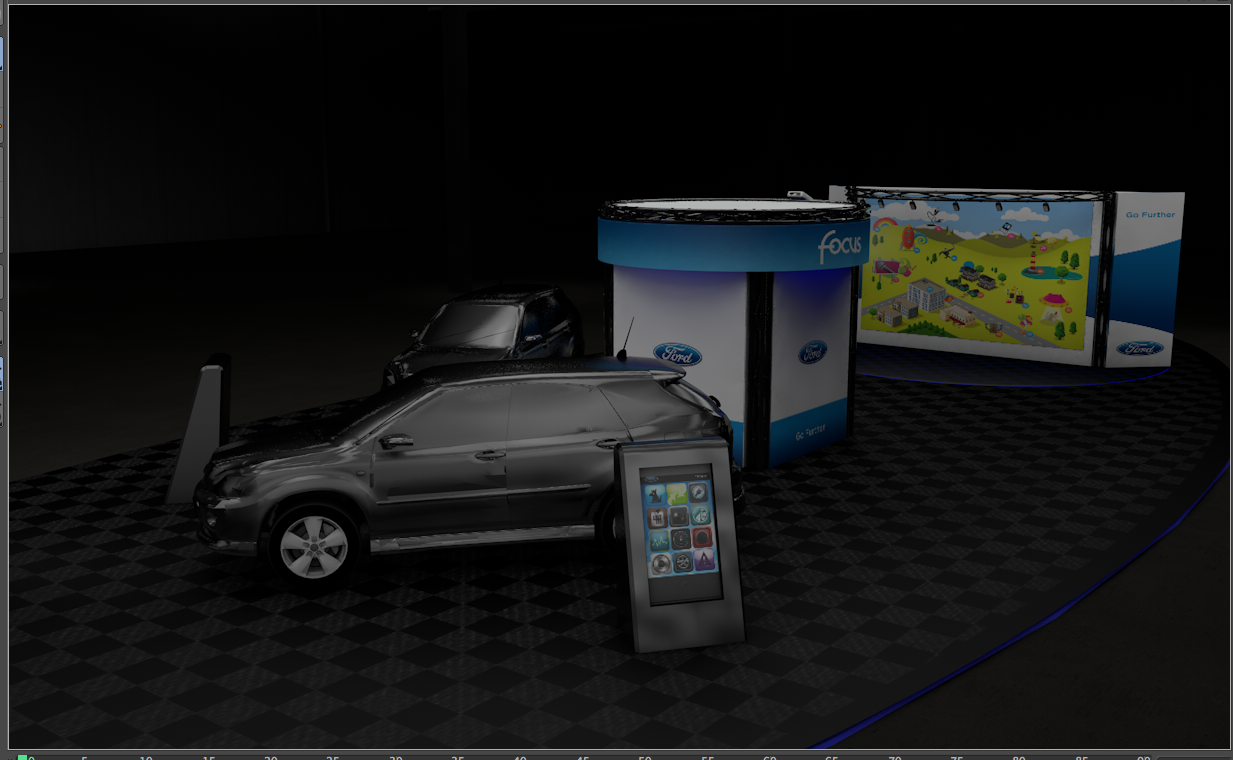Image resolution: width=1233 pixels, height=760 pixels.
Task: Select the truss ring atop the round booth
Action: coord(733,210)
